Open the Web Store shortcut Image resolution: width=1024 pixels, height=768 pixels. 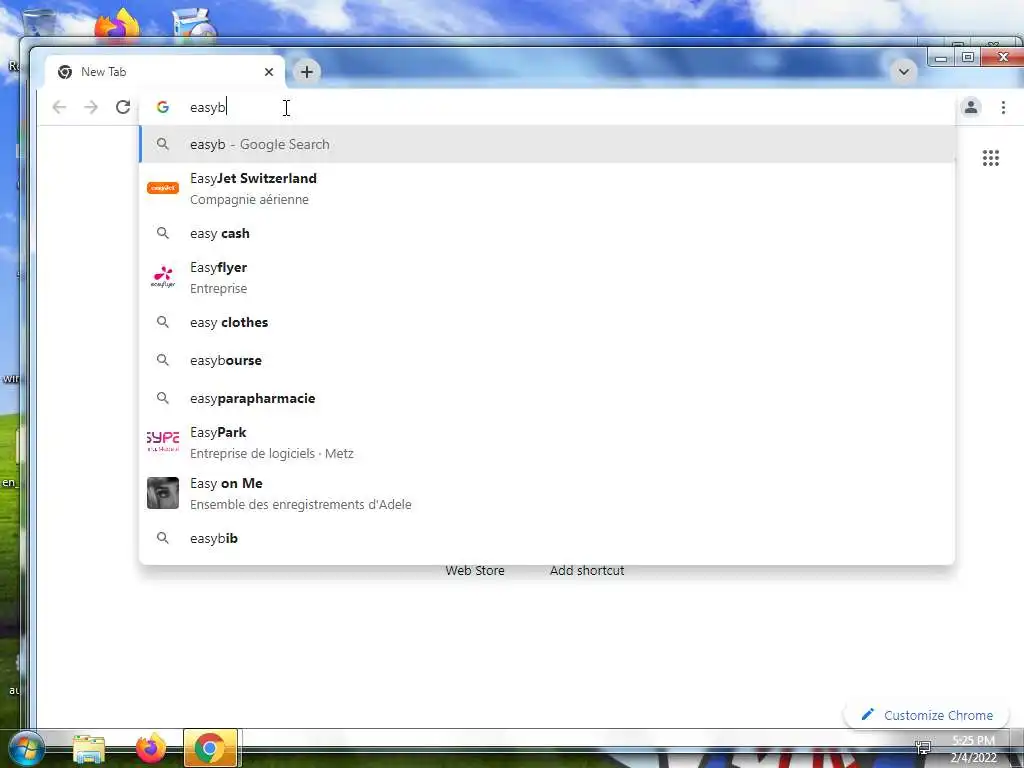click(475, 570)
